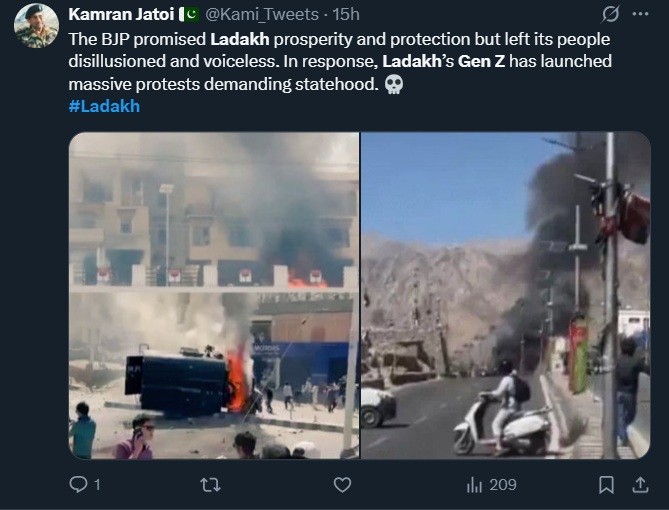
Task: Open the scooter rider street photo
Action: [x=506, y=295]
